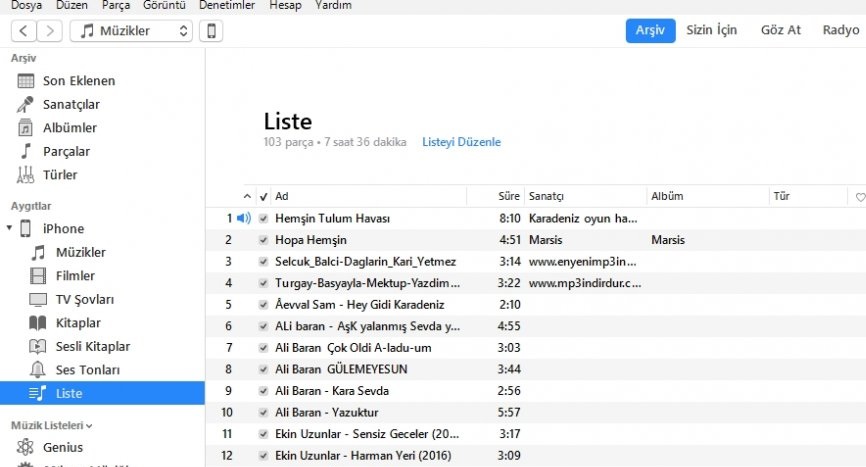This screenshot has height=467, width=866.
Task: Uncheck Ali Baran - Yazuktur track
Action: (x=263, y=412)
